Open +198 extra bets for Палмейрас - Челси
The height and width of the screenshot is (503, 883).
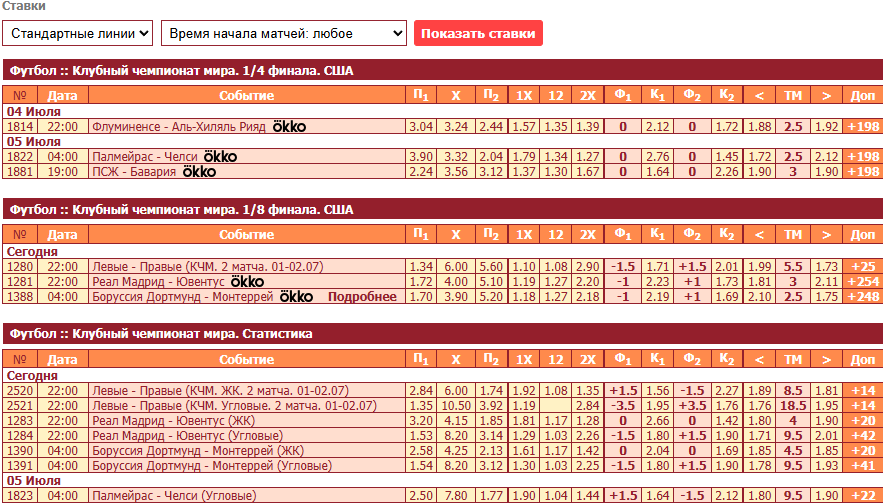pos(863,157)
